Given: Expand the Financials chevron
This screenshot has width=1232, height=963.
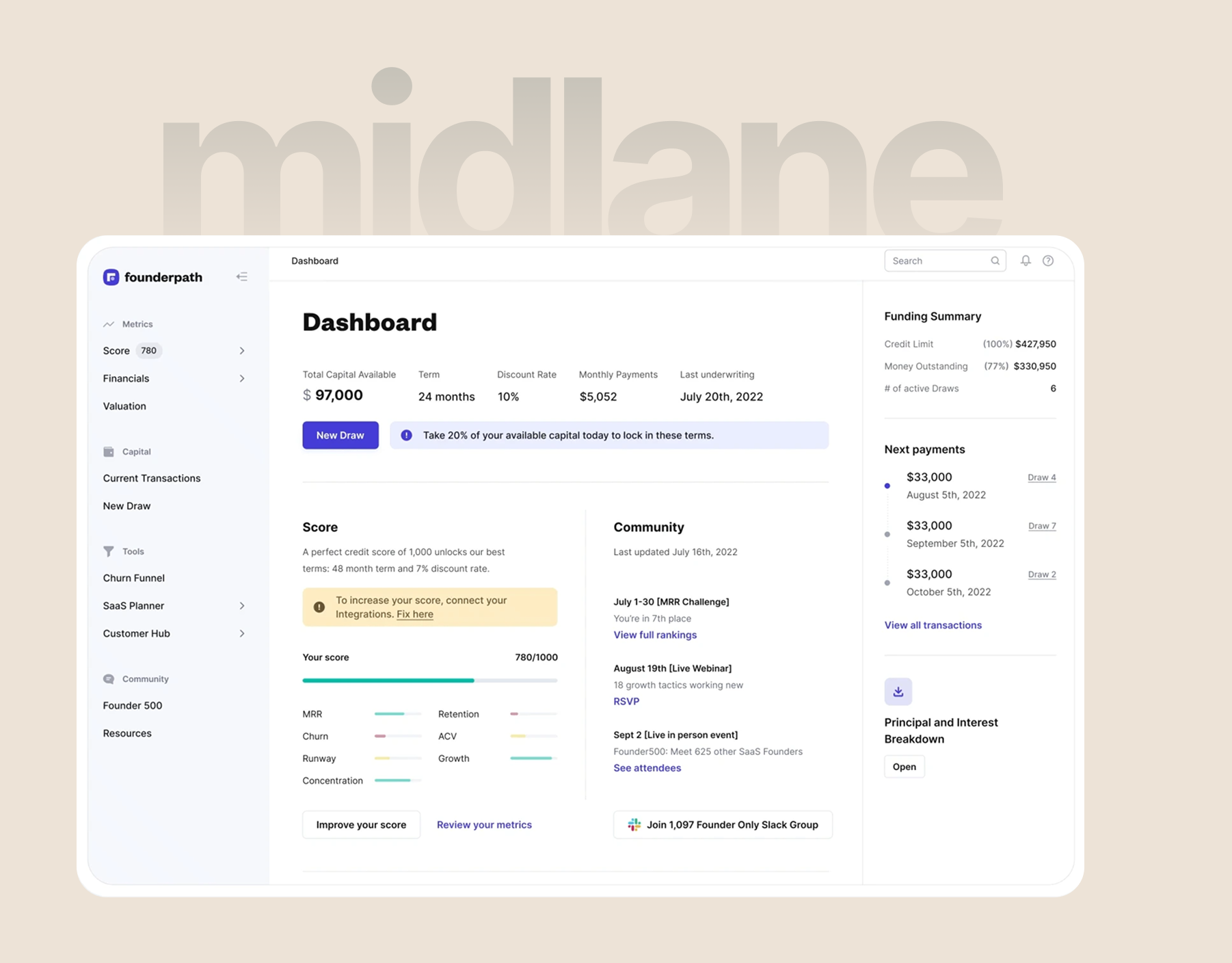Looking at the screenshot, I should click(242, 378).
